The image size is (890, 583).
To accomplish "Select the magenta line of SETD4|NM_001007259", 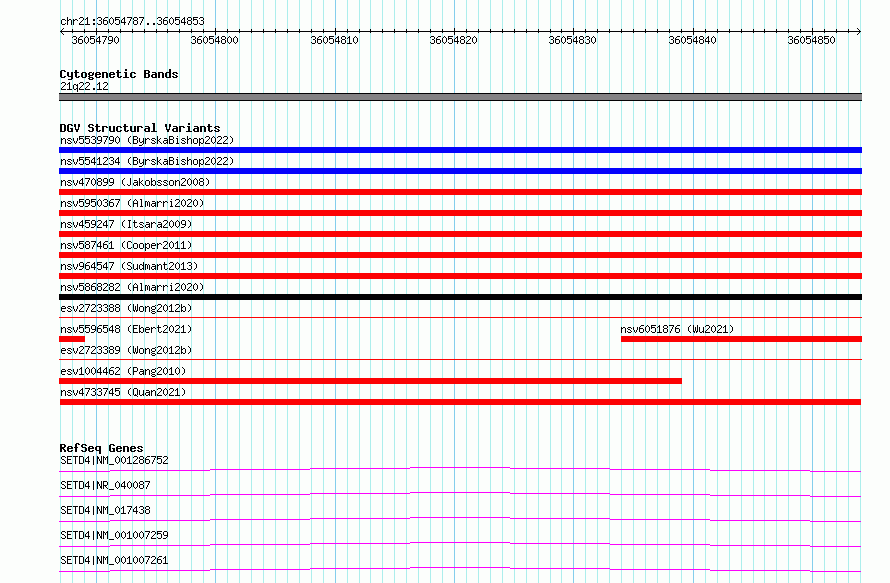I will [460, 544].
